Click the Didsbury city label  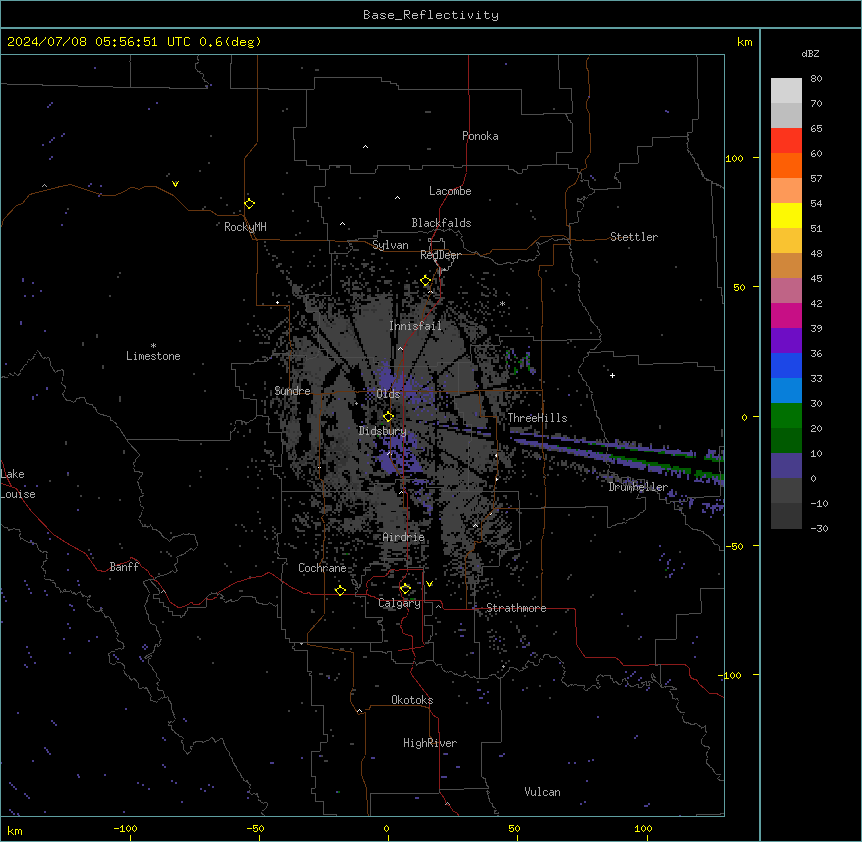coord(383,431)
